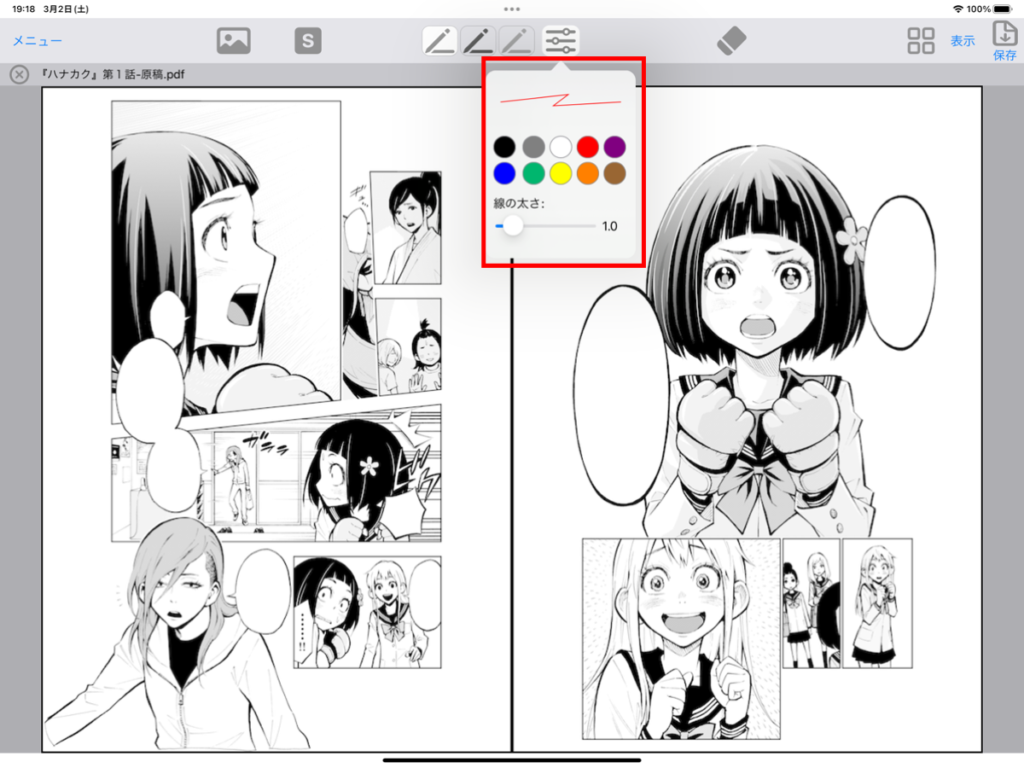1024x768 pixels.
Task: Click the 1.0 thickness value
Action: pyautogui.click(x=609, y=227)
